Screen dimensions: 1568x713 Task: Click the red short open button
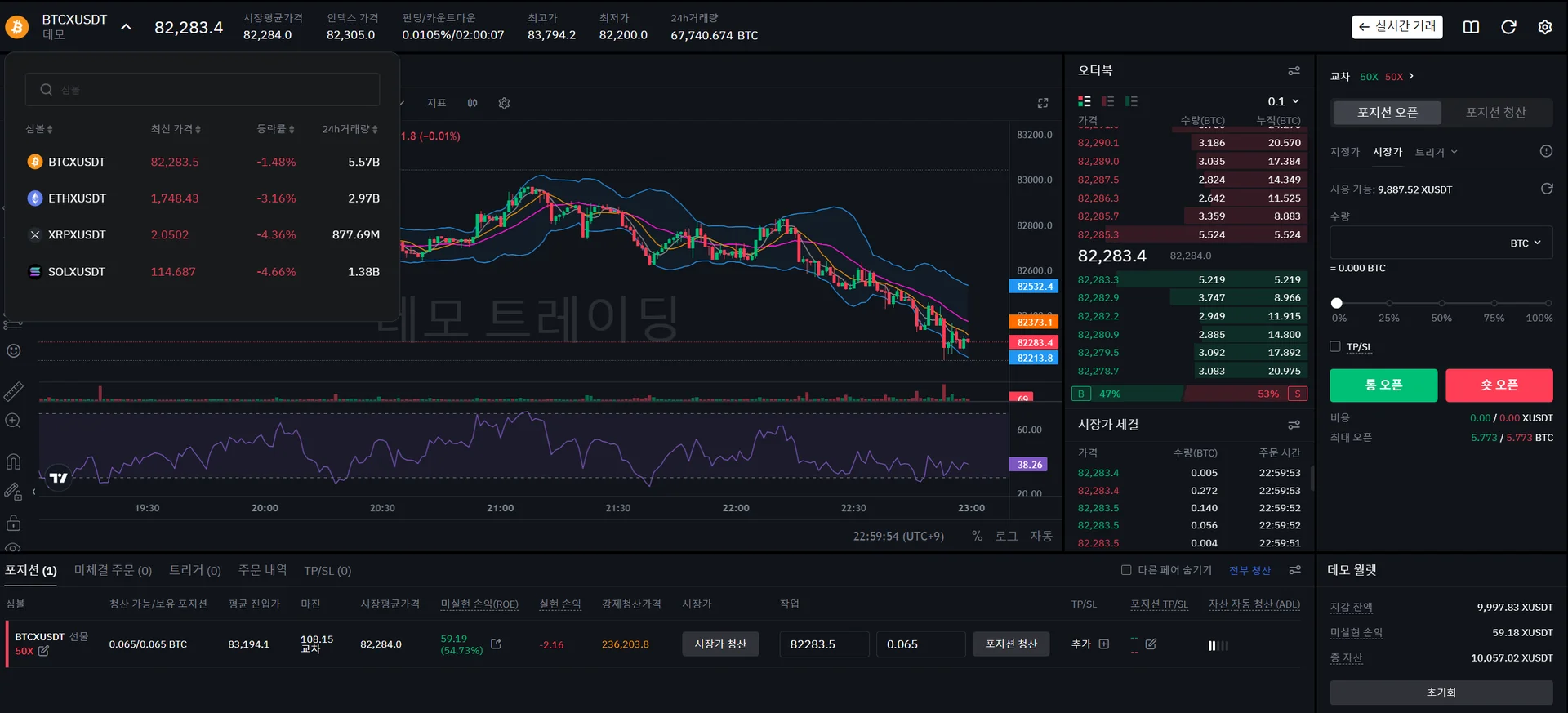click(1499, 385)
